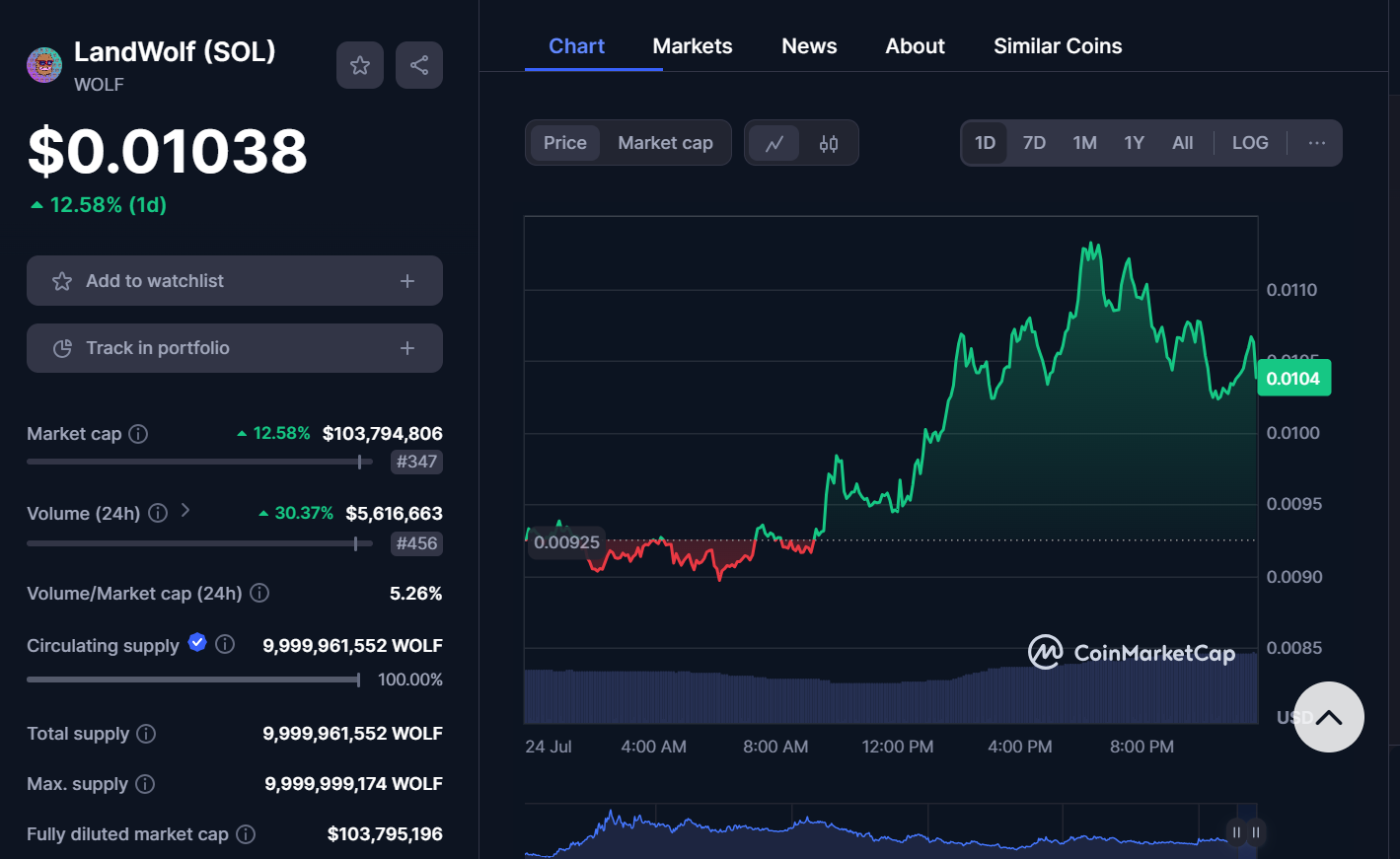Click the share icon button
Viewport: 1400px width, 859px height.
coord(419,65)
